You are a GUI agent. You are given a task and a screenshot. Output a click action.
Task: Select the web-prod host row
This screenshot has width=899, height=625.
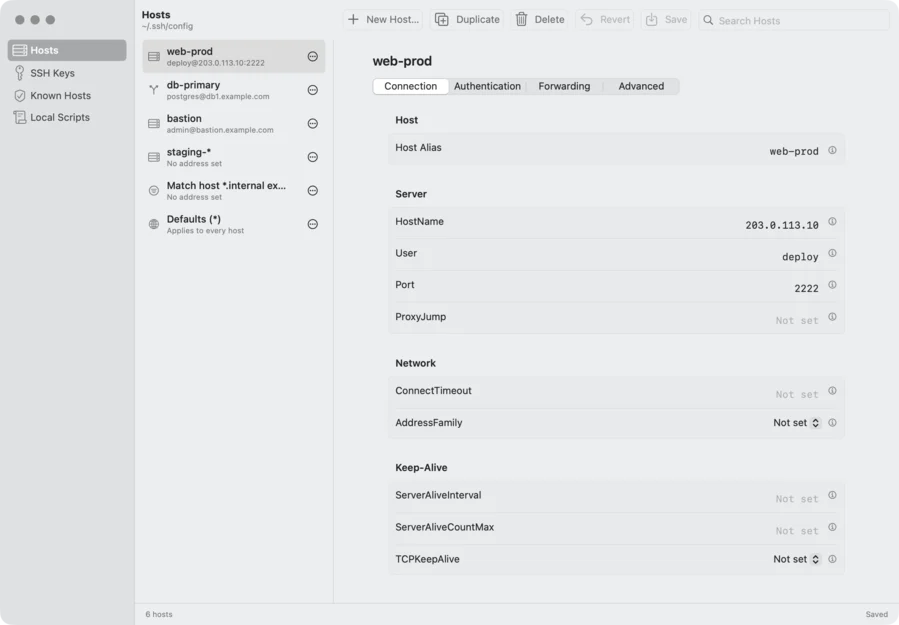click(x=233, y=56)
